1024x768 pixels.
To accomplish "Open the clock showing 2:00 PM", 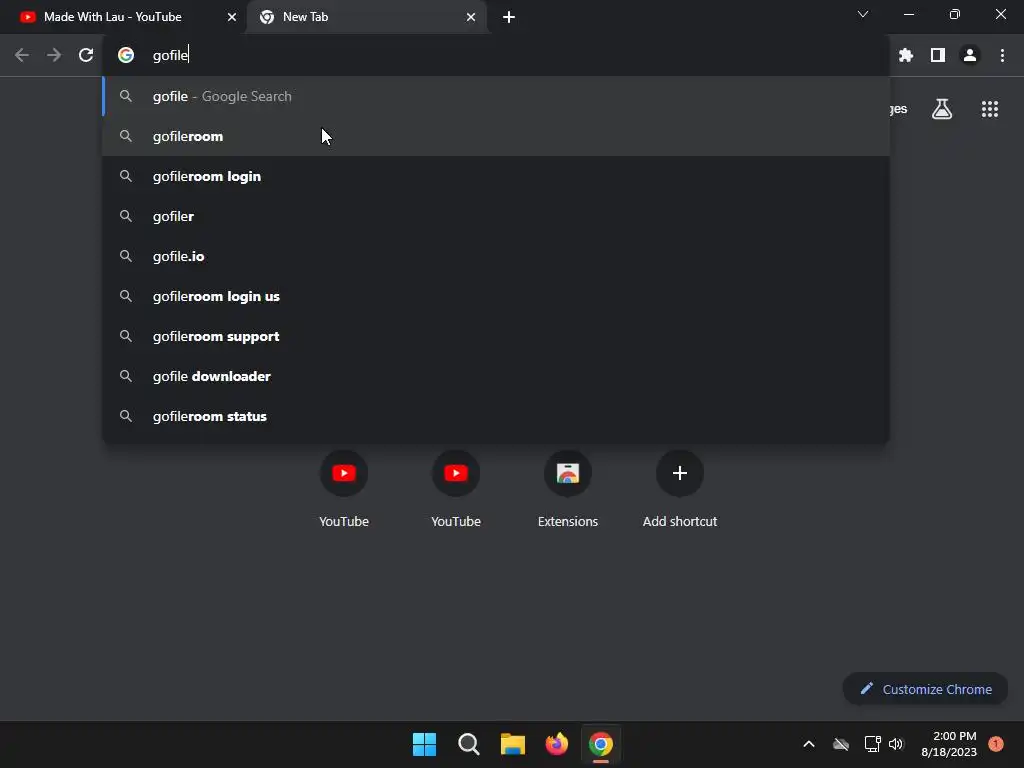I will click(949, 744).
